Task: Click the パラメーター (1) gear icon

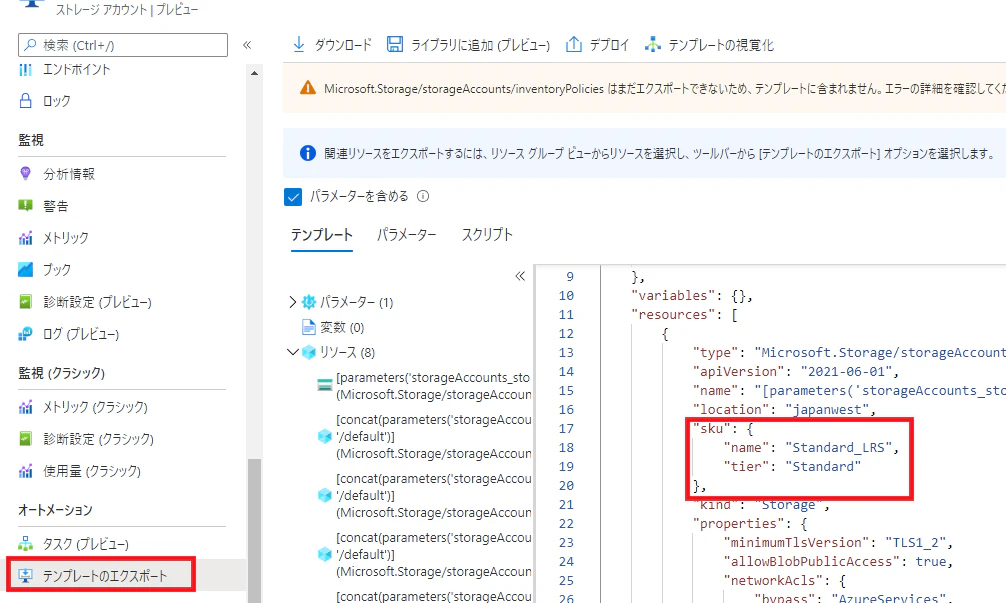Action: point(309,302)
